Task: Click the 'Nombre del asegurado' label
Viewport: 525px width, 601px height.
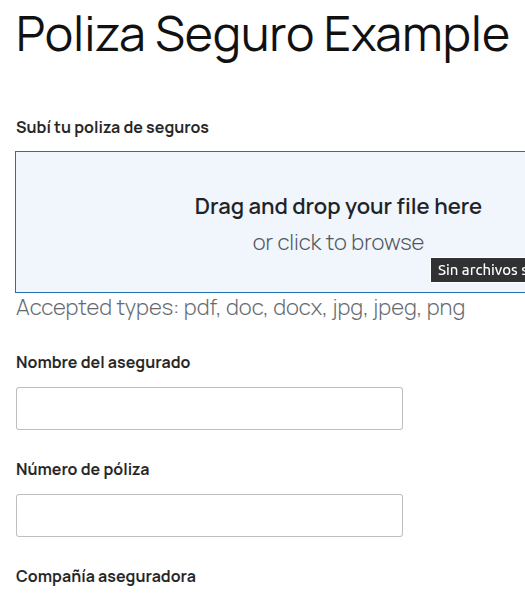Action: tap(103, 363)
